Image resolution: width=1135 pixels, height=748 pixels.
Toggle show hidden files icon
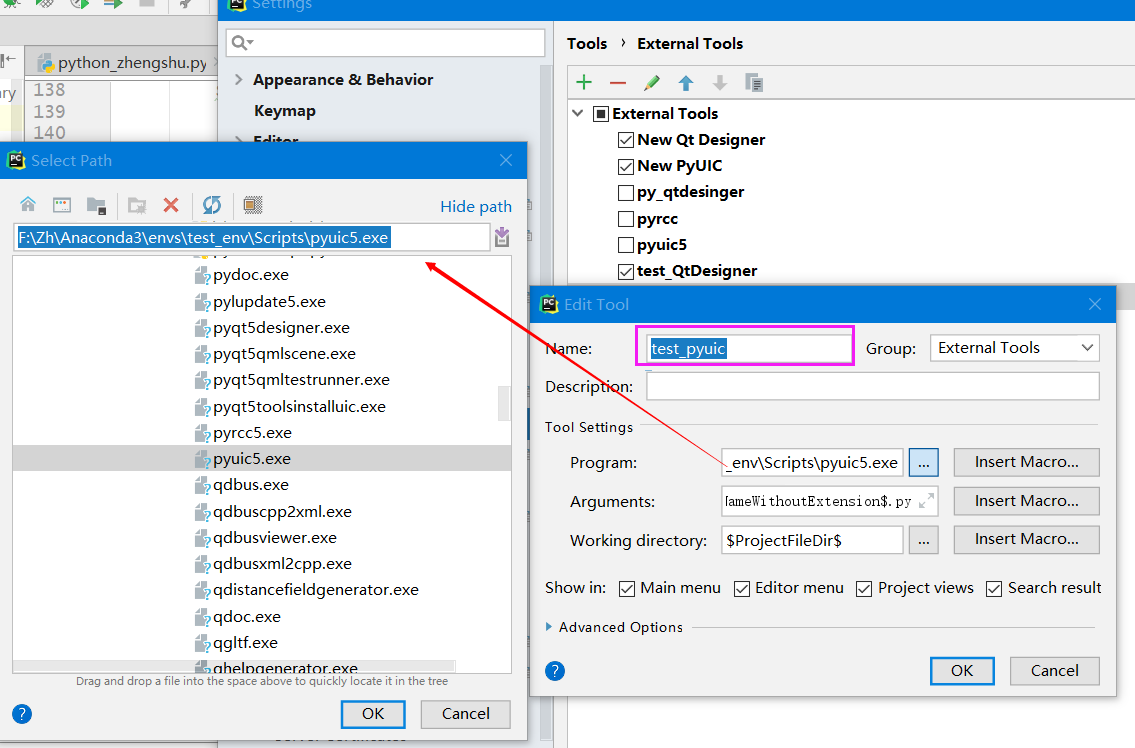(x=253, y=205)
